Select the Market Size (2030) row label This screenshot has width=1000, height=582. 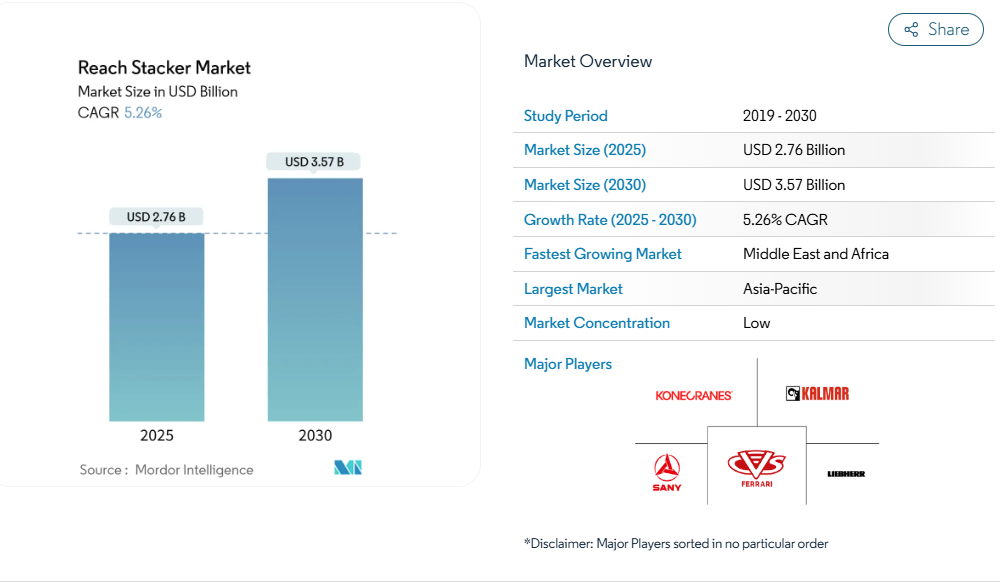click(585, 185)
